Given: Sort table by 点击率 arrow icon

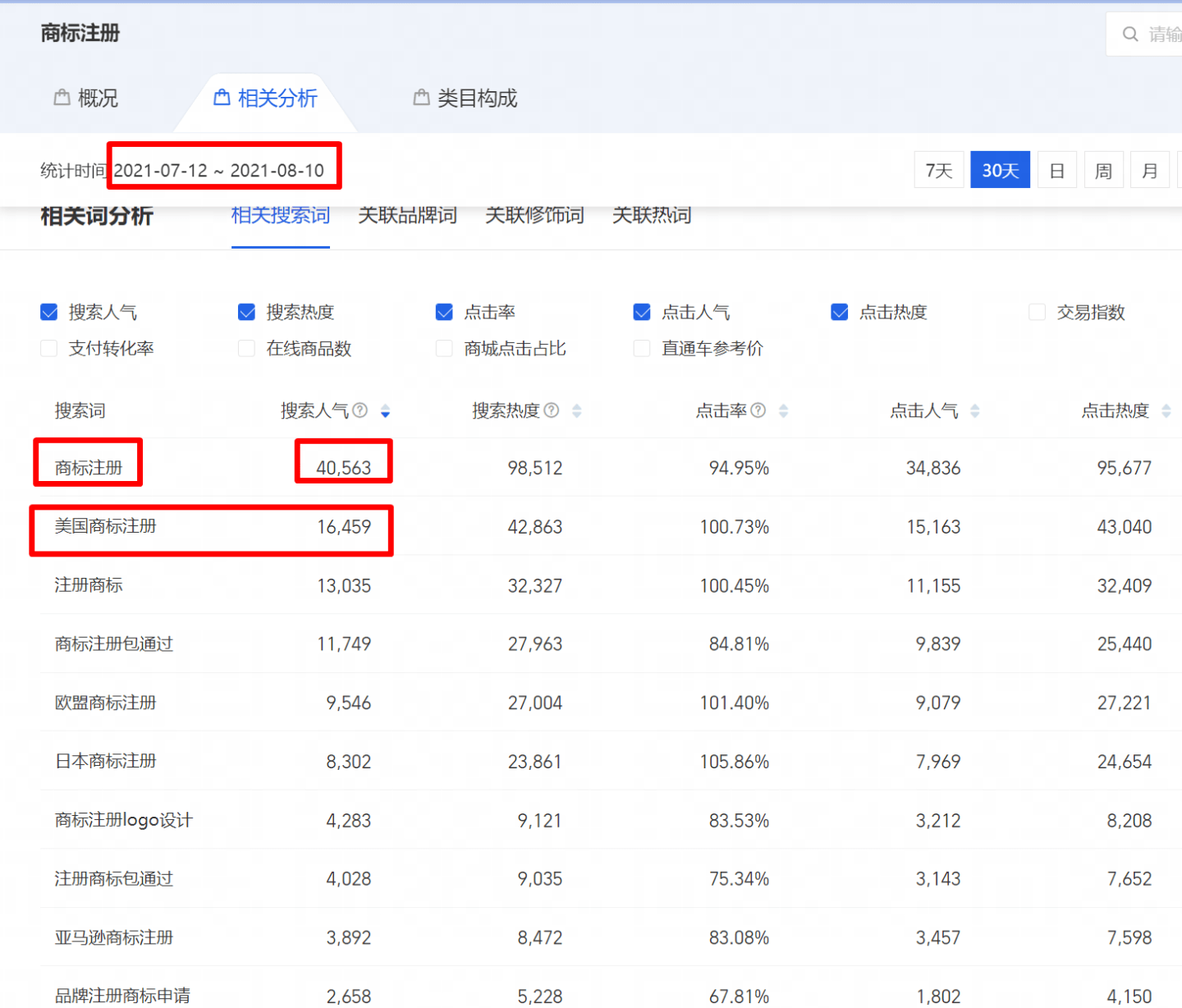Looking at the screenshot, I should (783, 411).
